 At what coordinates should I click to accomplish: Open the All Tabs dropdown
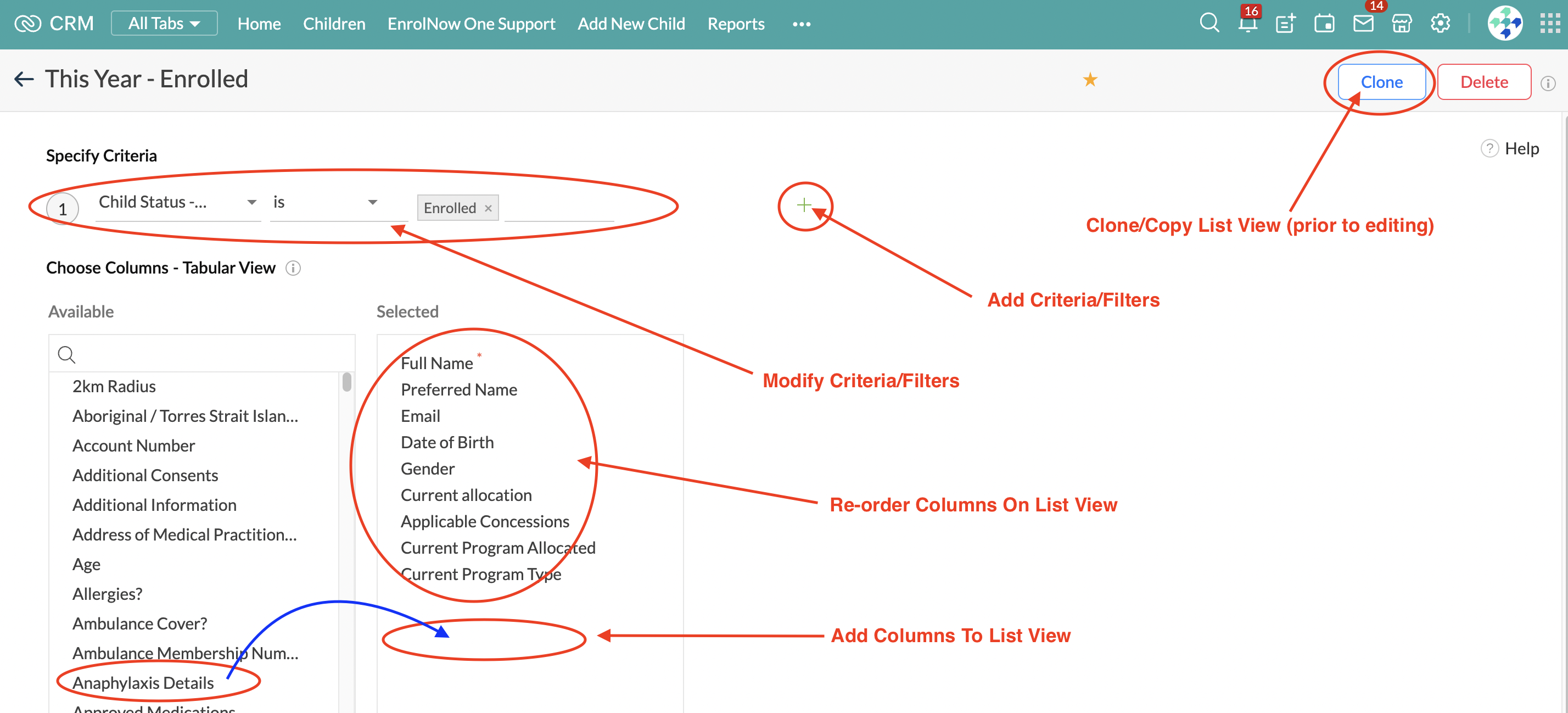tap(164, 23)
